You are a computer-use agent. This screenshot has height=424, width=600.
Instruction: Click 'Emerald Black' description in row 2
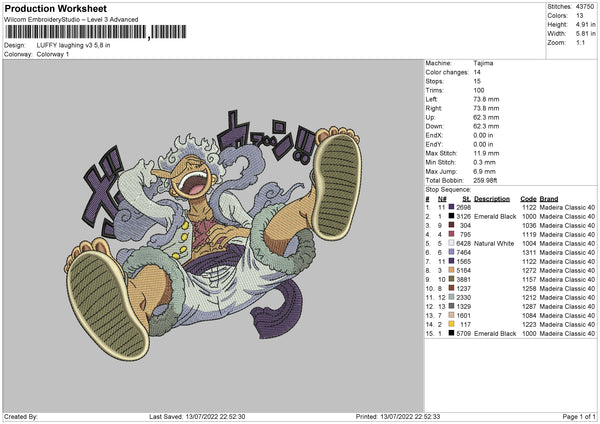[495, 216]
